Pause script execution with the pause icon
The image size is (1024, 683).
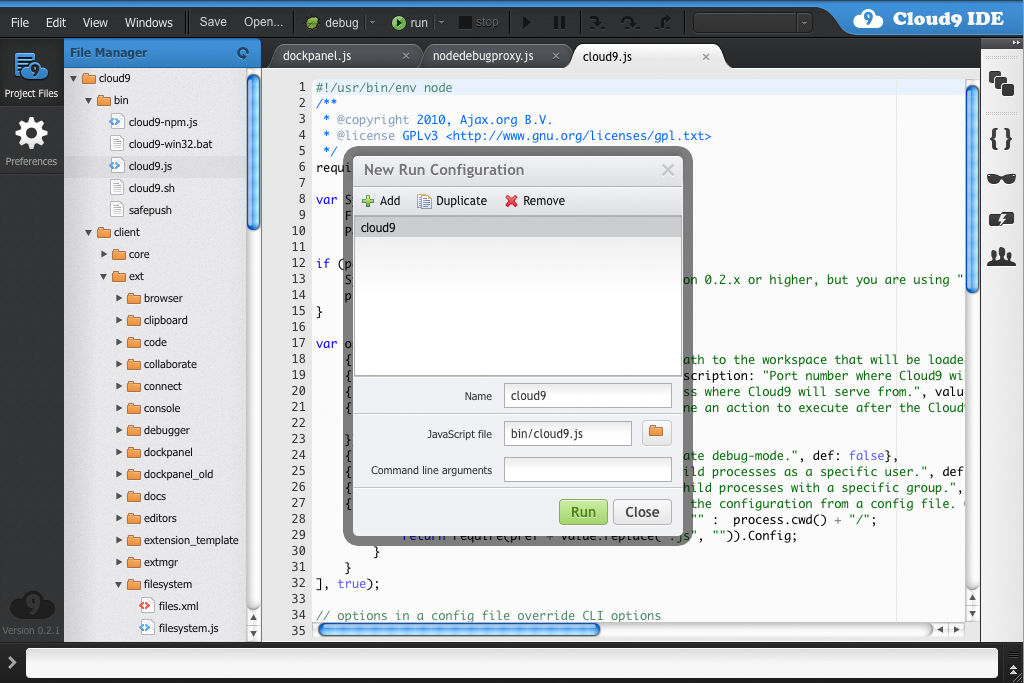(x=559, y=21)
